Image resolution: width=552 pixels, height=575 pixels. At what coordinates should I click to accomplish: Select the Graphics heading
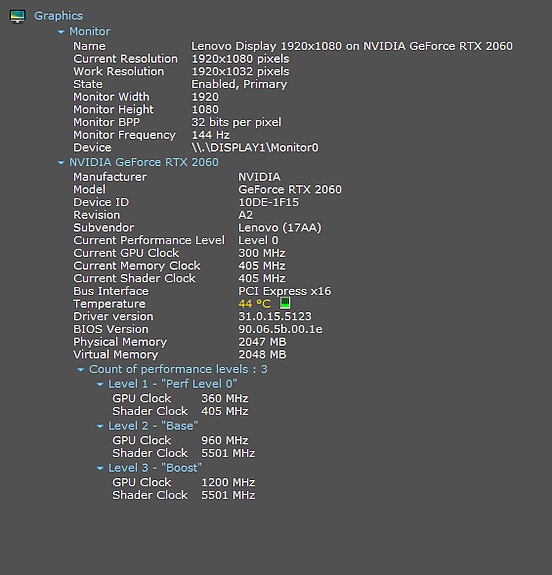pyautogui.click(x=58, y=16)
